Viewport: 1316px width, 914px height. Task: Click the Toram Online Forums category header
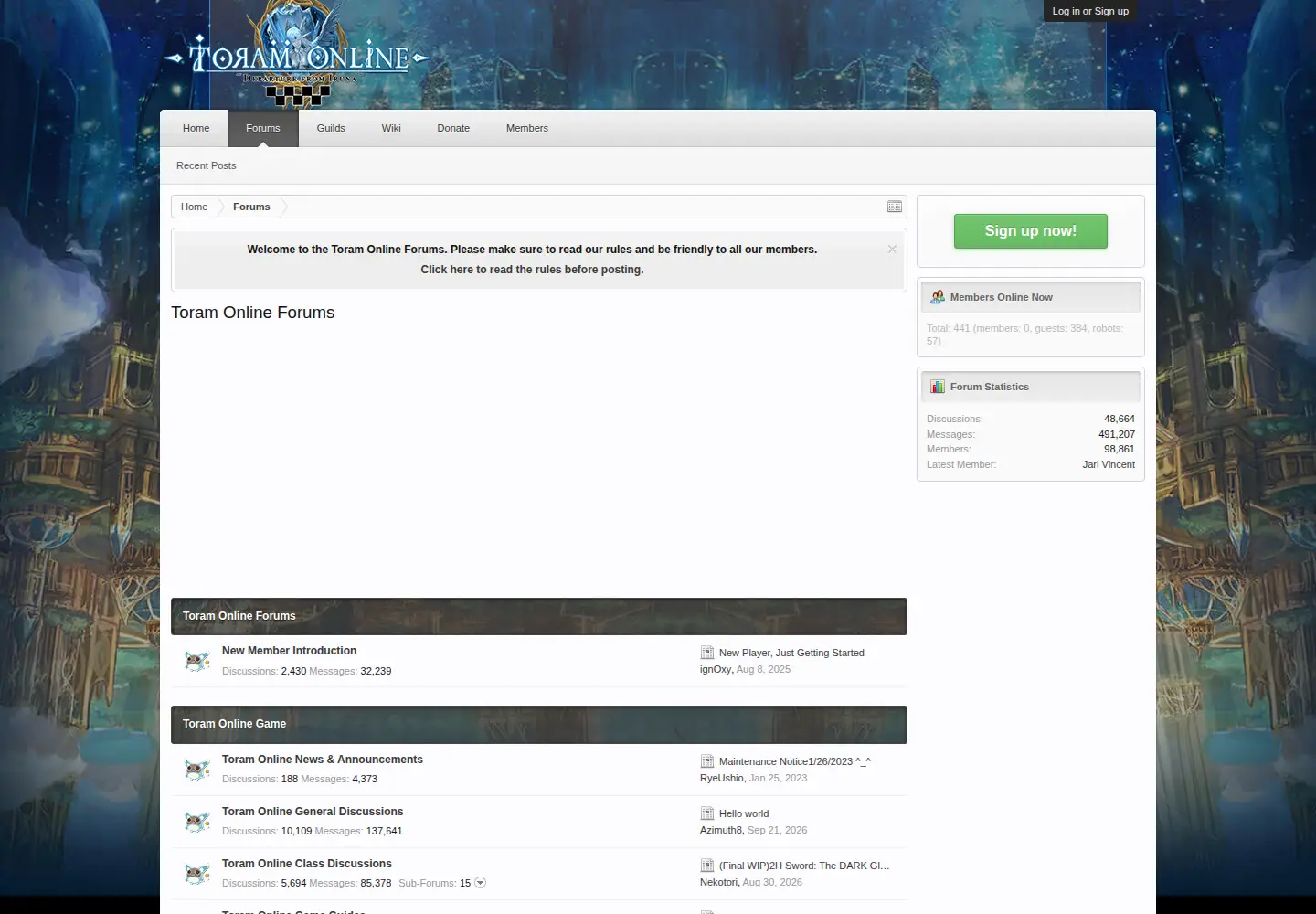pyautogui.click(x=239, y=616)
